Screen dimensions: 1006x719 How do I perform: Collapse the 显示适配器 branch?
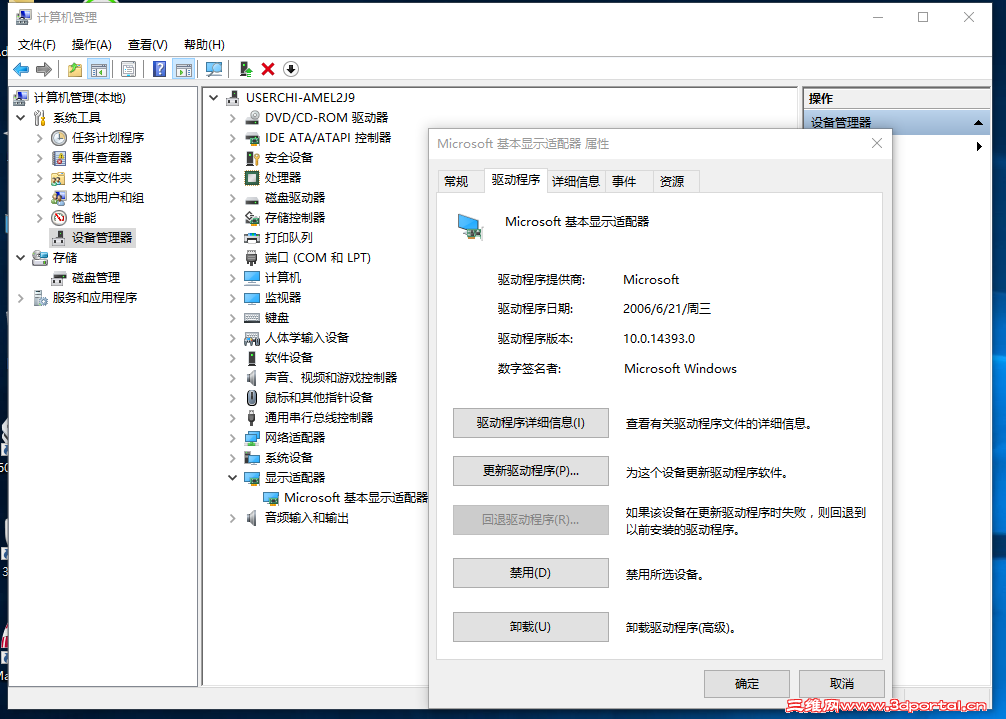click(x=233, y=477)
